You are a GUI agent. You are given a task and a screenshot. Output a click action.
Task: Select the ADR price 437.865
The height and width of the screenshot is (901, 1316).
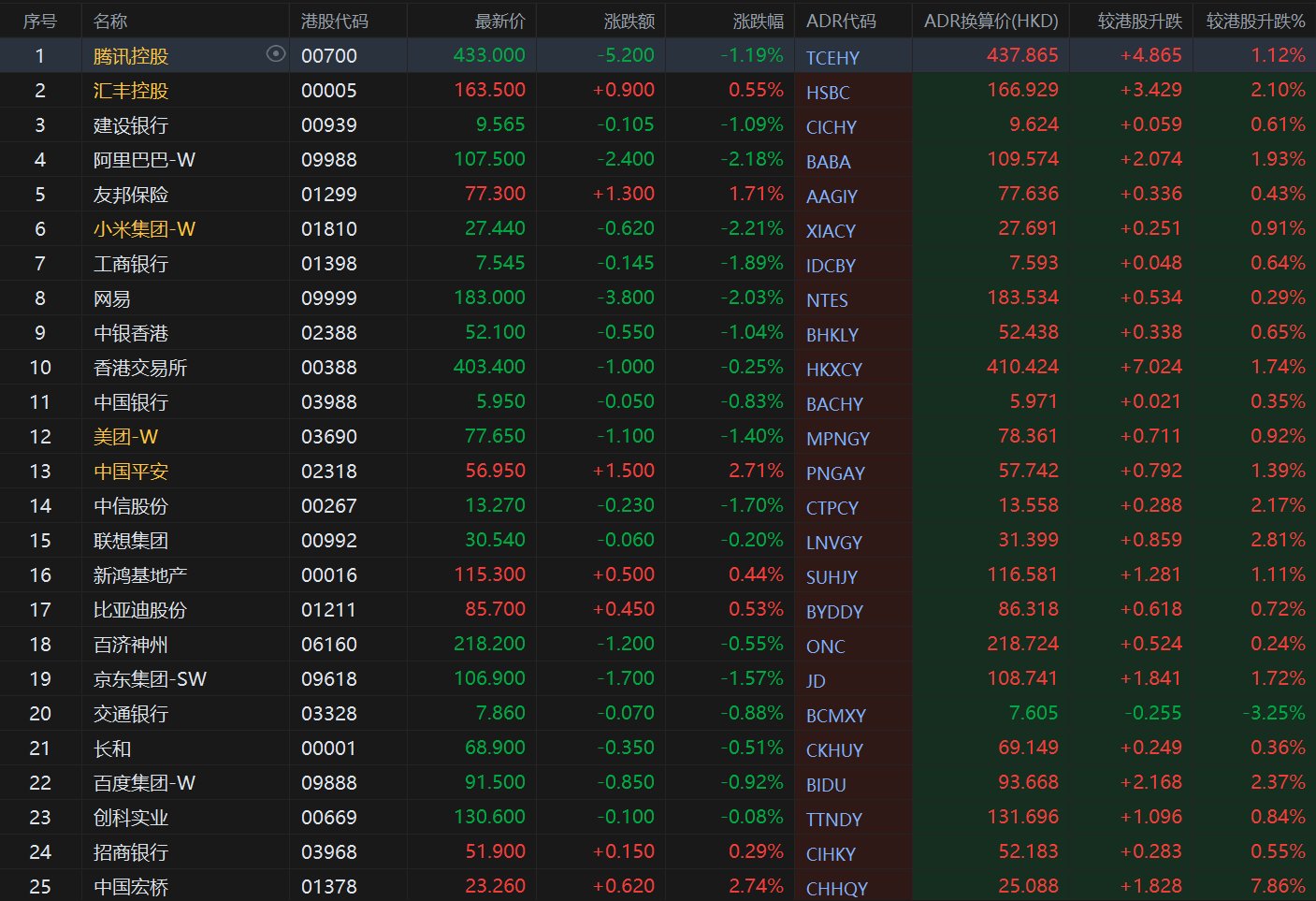[x=1022, y=55]
